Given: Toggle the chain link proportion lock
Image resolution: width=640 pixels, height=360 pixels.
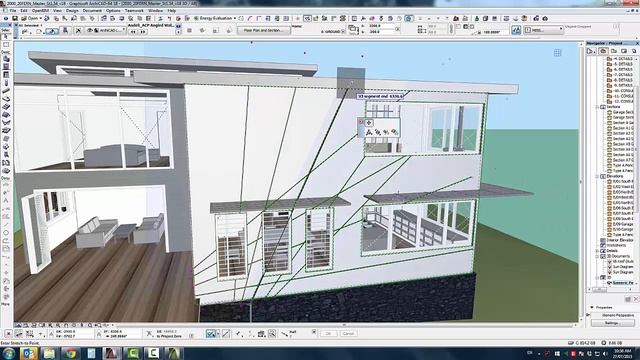Looking at the screenshot, I should click(451, 29).
